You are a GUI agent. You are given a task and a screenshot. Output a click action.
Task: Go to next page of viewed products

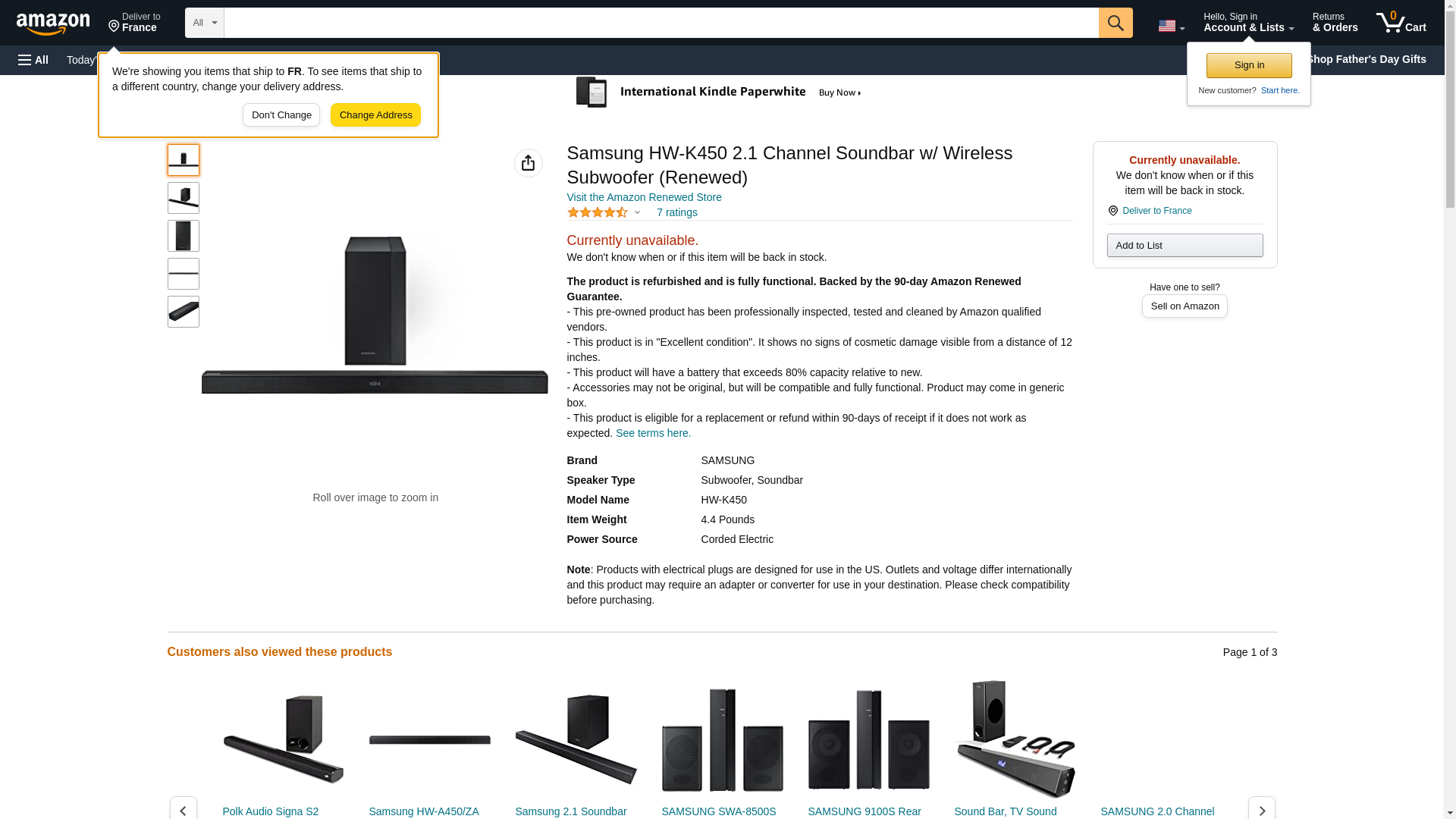click(1261, 808)
